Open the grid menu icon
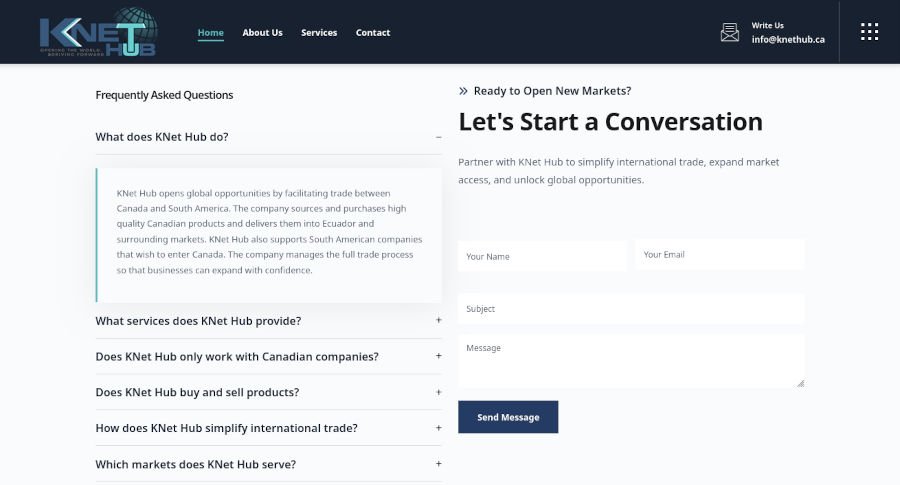Screen dimensions: 900x485 point(869,32)
